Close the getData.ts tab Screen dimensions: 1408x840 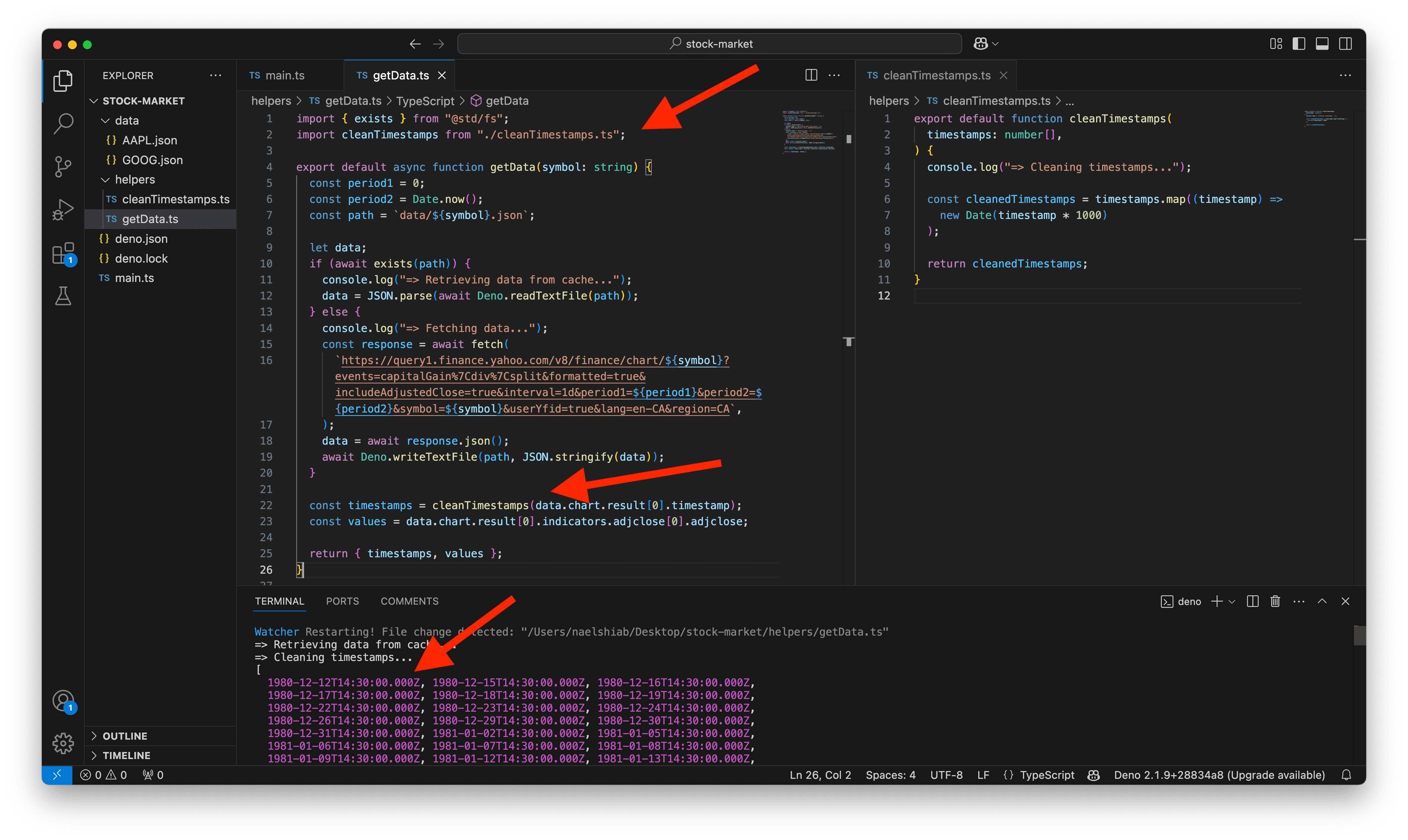(442, 75)
